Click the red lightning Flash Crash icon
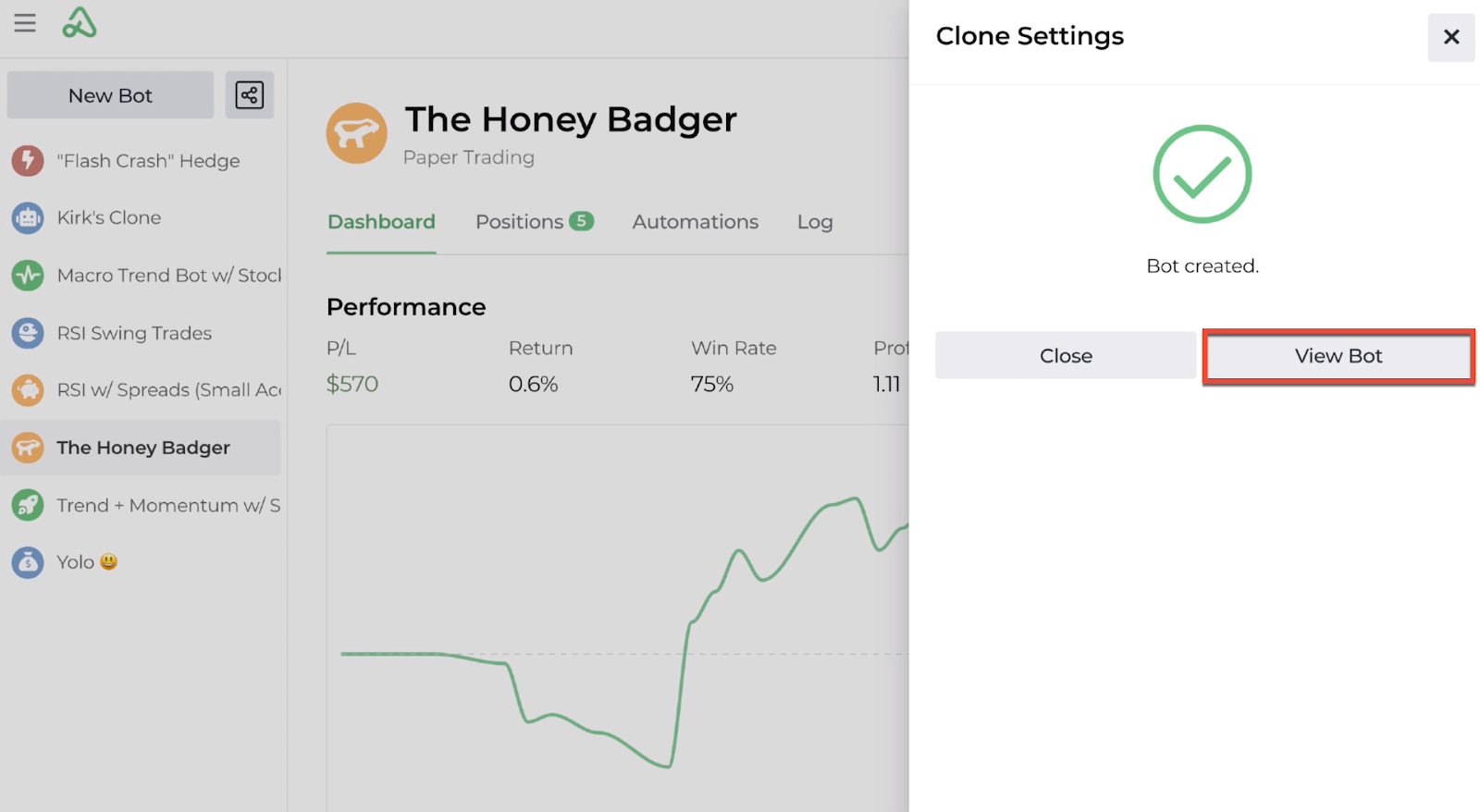 (x=28, y=161)
